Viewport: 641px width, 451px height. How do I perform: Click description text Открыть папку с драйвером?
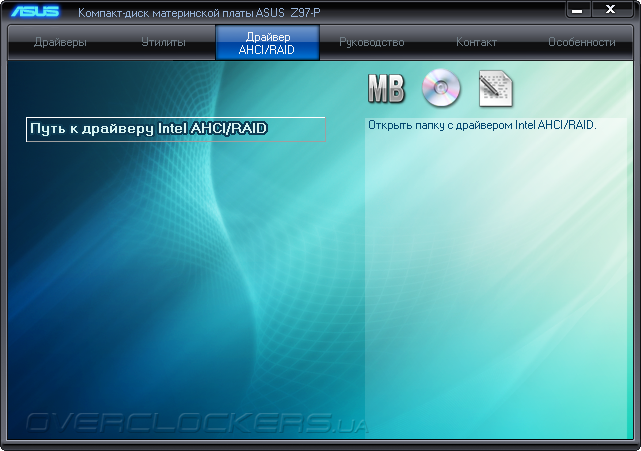(440, 125)
